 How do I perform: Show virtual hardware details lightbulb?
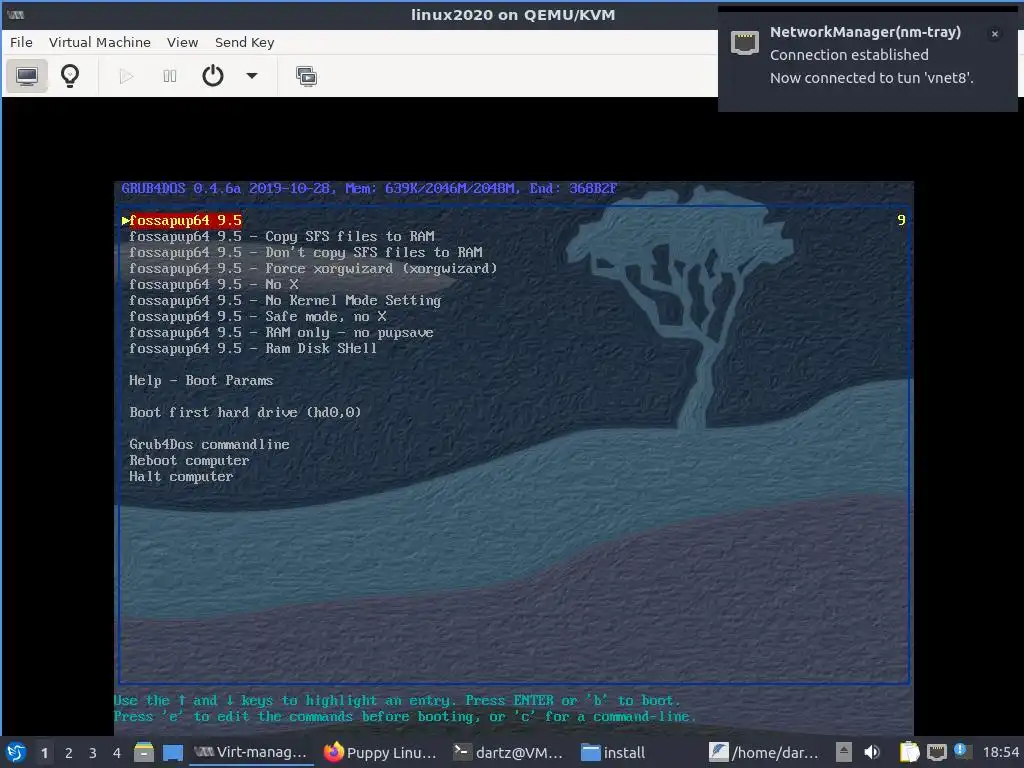point(70,76)
